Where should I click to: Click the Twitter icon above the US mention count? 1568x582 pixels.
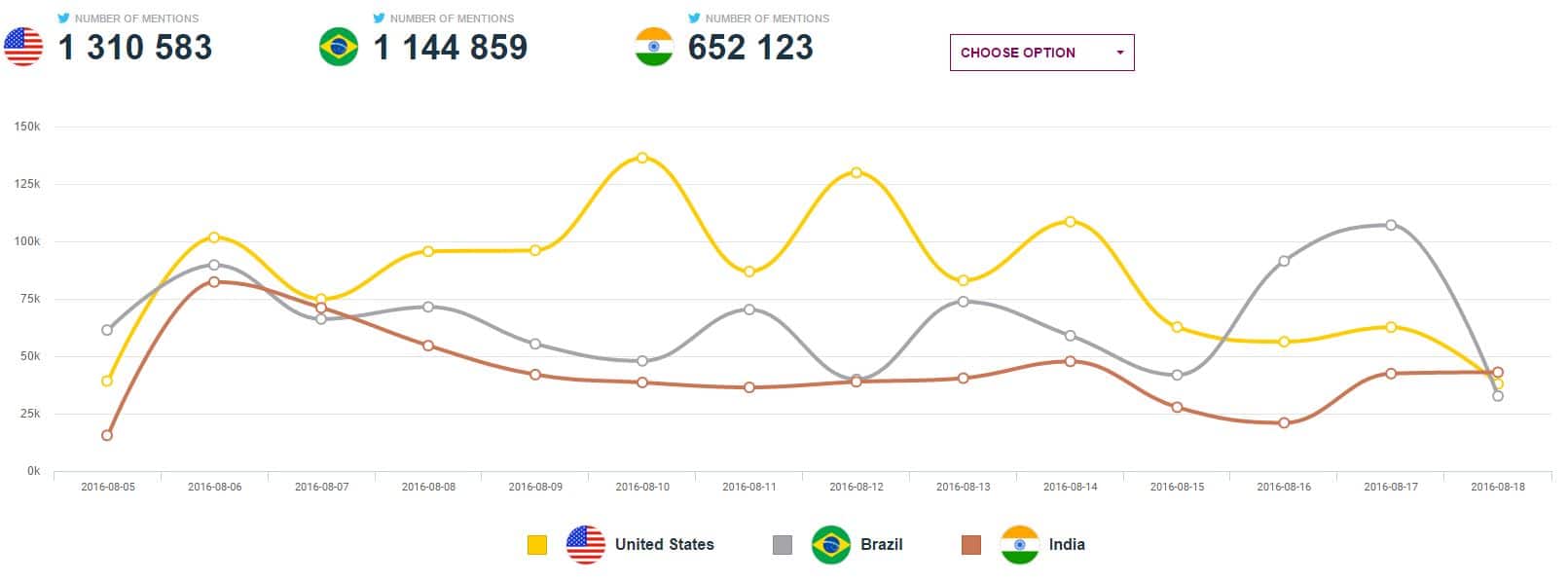[x=65, y=17]
